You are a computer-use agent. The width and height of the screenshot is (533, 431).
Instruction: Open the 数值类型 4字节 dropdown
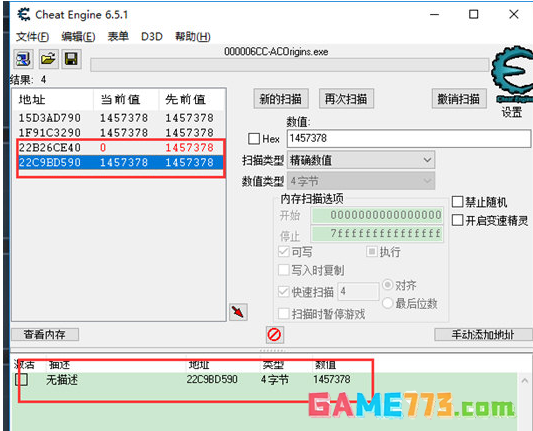(x=361, y=181)
